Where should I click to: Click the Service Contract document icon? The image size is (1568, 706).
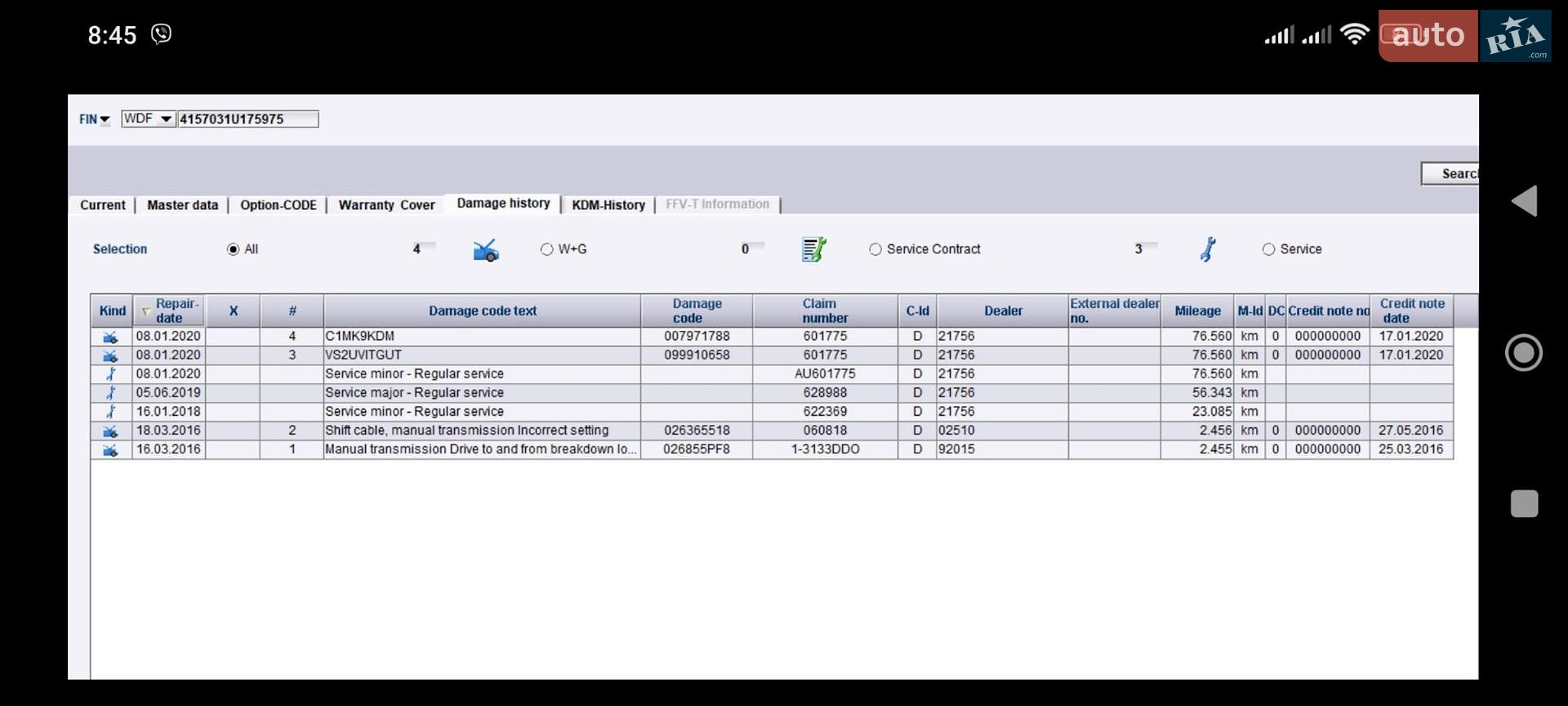coord(814,249)
